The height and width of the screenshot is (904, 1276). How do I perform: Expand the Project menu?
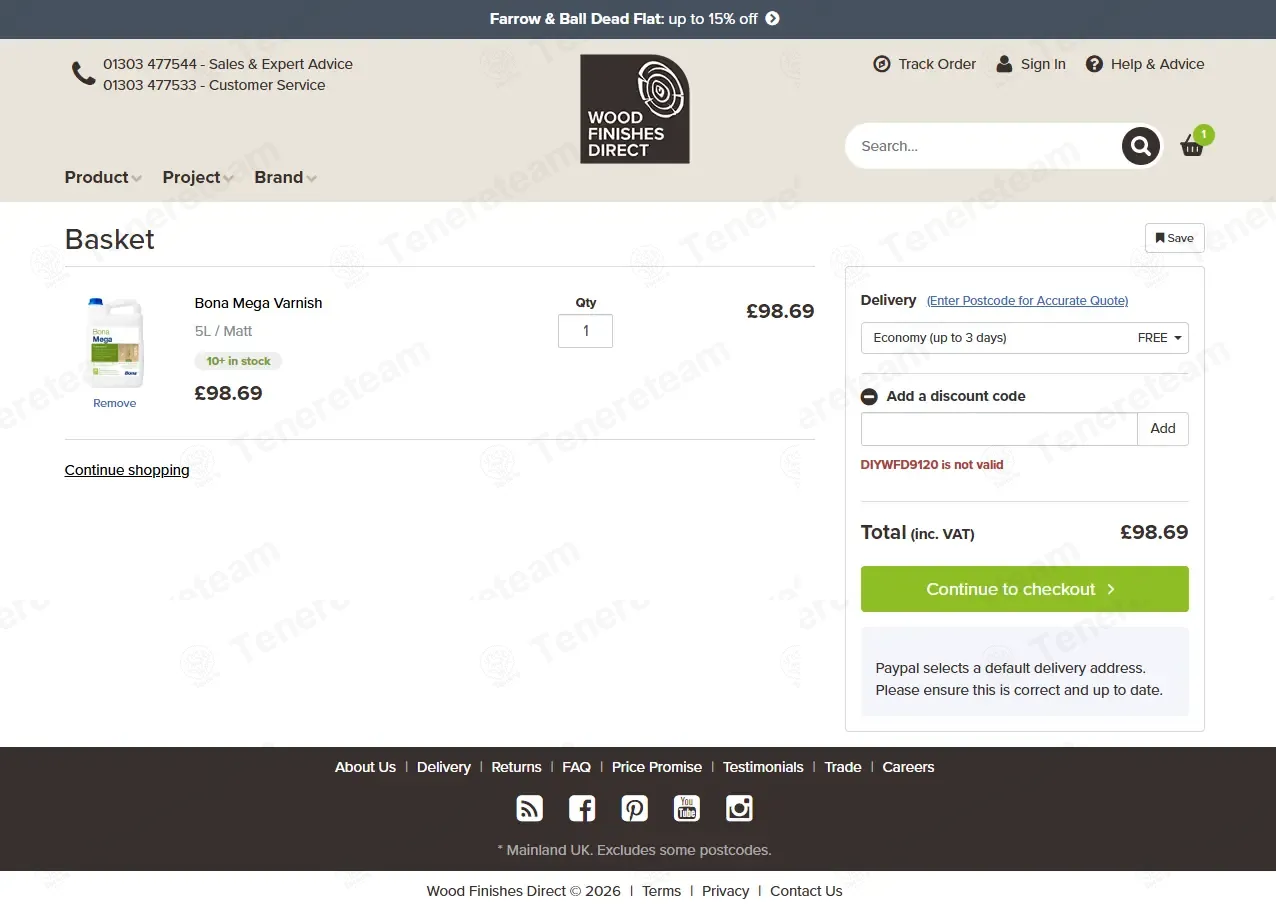pyautogui.click(x=198, y=177)
